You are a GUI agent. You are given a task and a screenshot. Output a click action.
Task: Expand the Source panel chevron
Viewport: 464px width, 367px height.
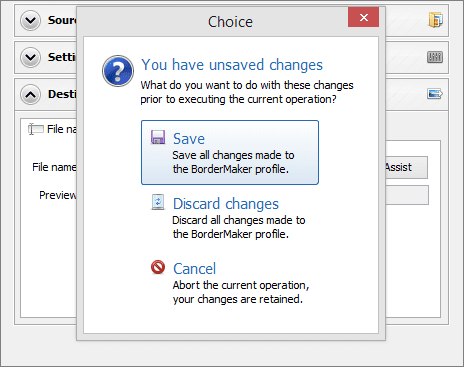tap(30, 21)
